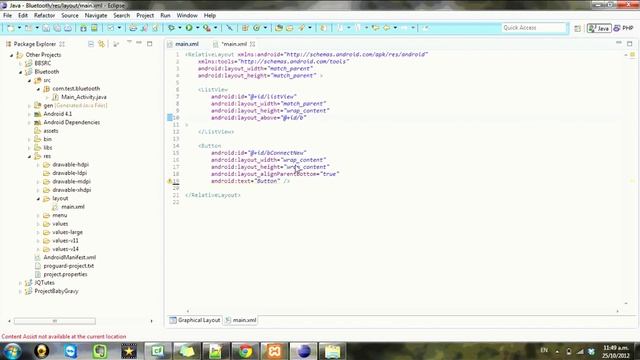The width and height of the screenshot is (640, 360).
Task: Open the Debug configurations dropdown arrow
Action: click(180, 28)
